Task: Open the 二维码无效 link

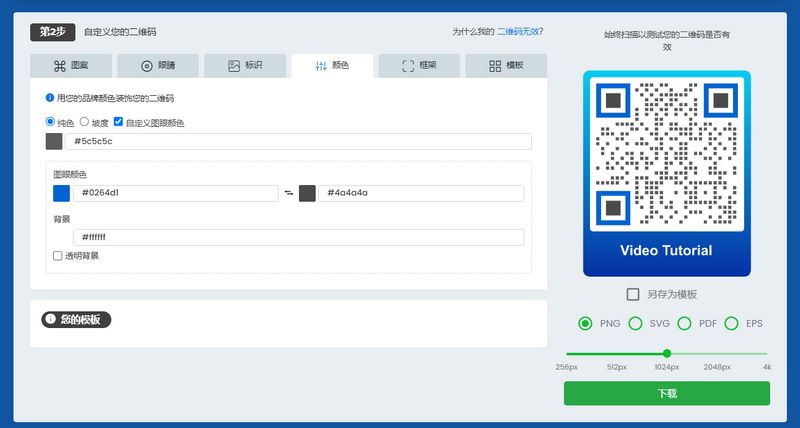Action: 518,32
